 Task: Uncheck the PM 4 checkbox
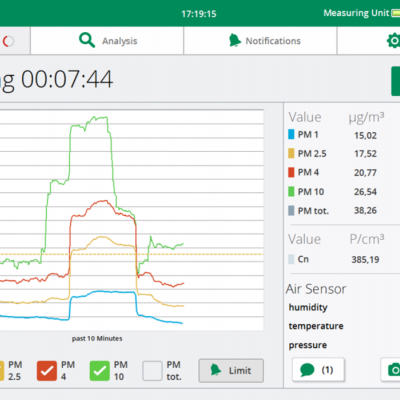click(47, 371)
